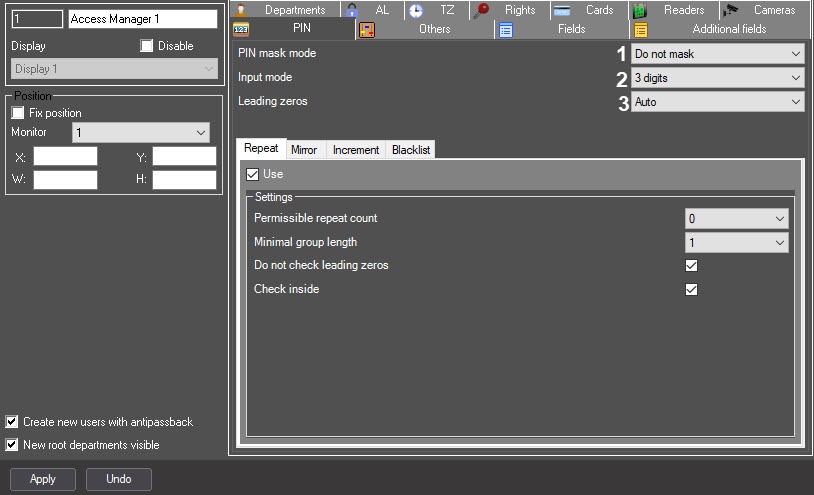This screenshot has height=495, width=814.
Task: Uncheck the Use checkbox in Repeat tab
Action: (252, 174)
